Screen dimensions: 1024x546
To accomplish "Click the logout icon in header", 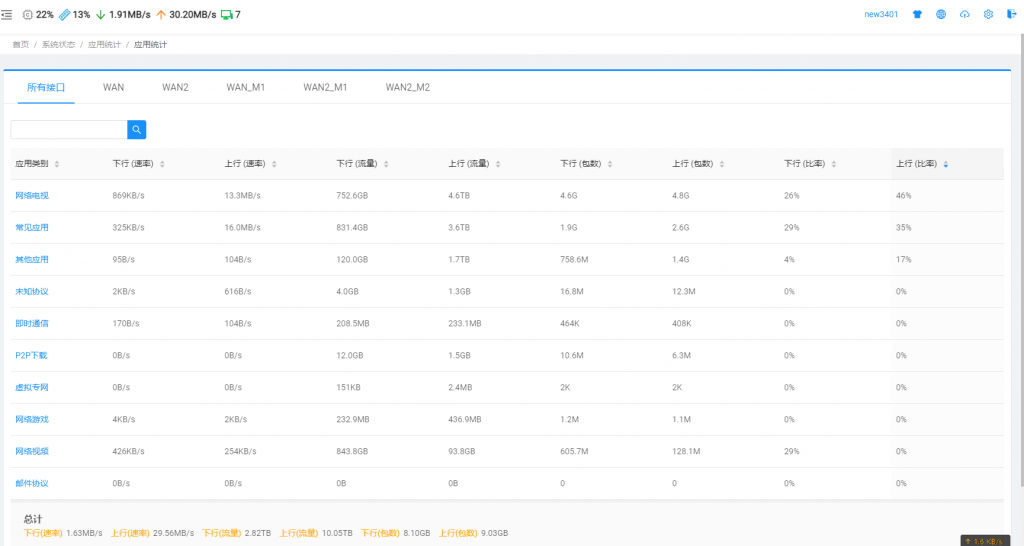I will click(x=1012, y=14).
